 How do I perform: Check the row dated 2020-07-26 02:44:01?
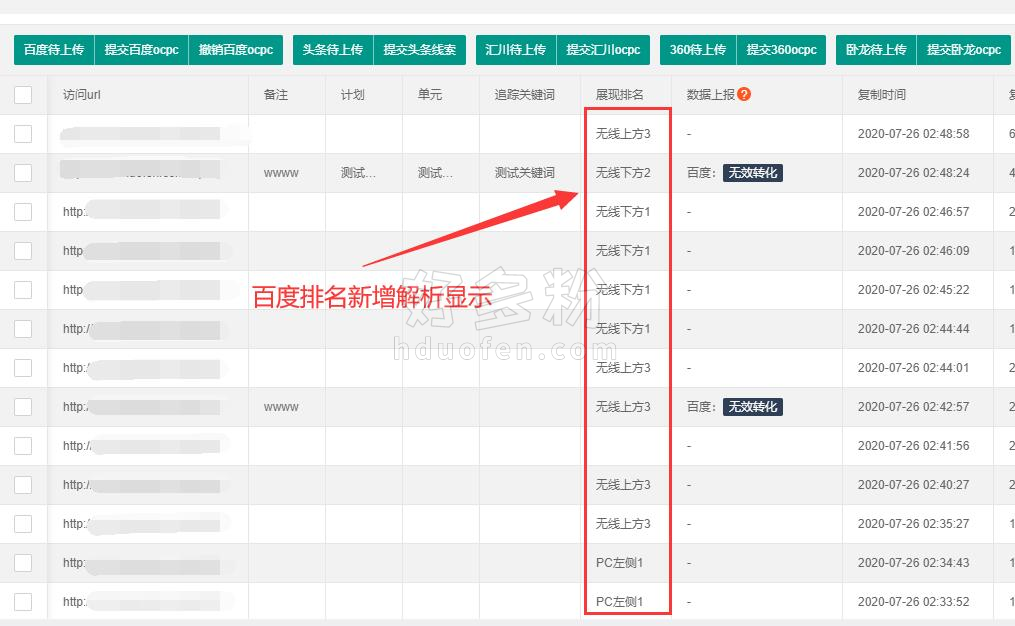tap(23, 368)
